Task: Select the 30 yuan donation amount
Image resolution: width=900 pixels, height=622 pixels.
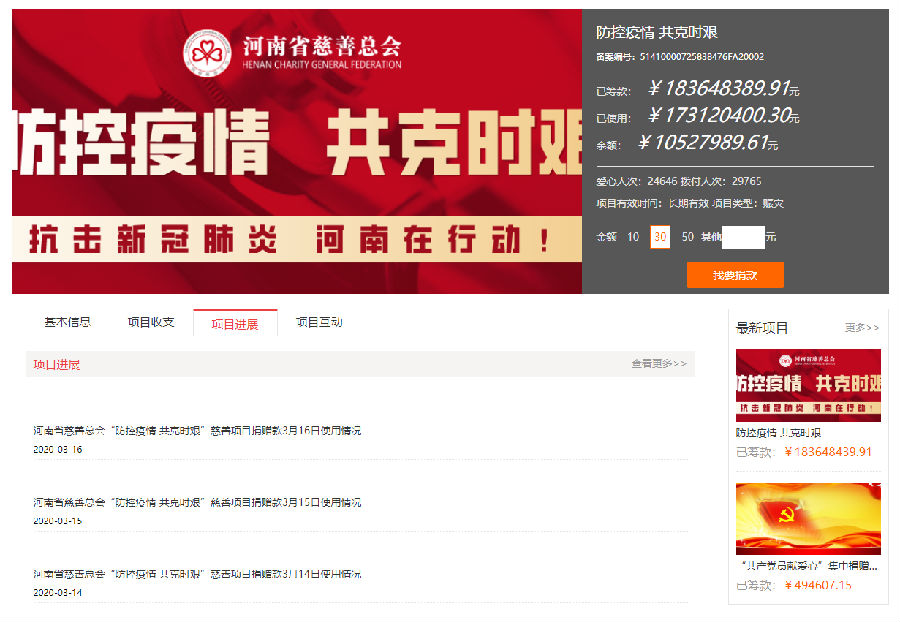Action: coord(660,237)
